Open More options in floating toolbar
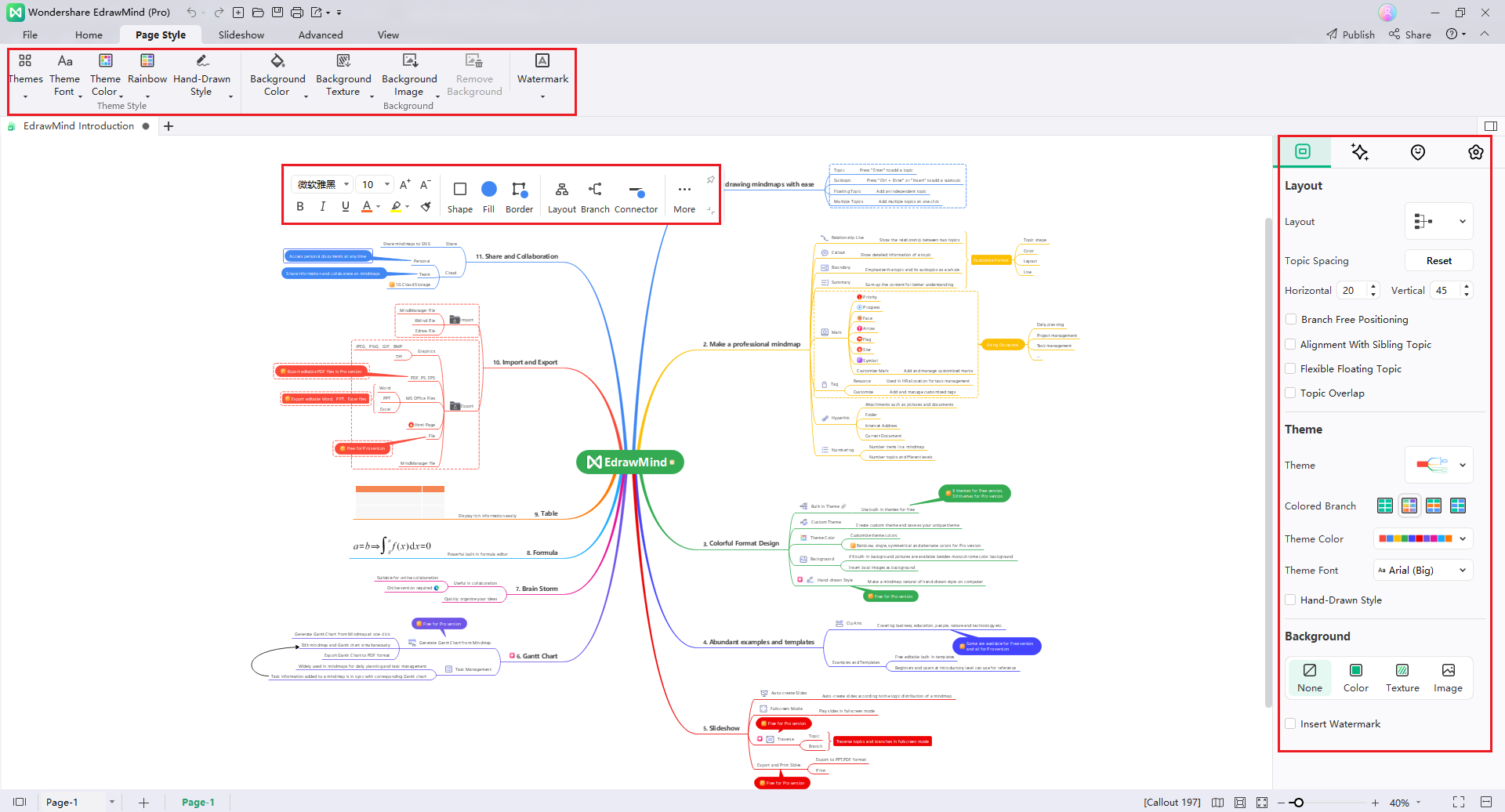 pyautogui.click(x=684, y=197)
